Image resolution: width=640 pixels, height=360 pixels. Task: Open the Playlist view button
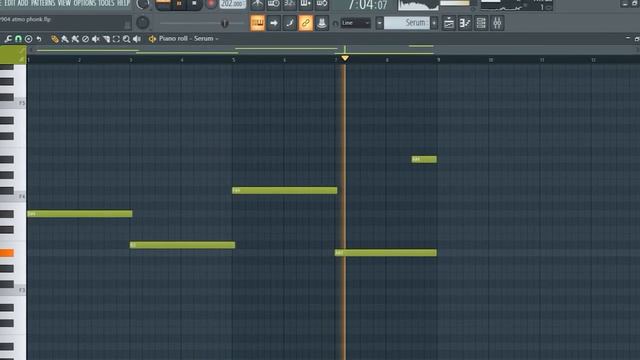point(449,23)
